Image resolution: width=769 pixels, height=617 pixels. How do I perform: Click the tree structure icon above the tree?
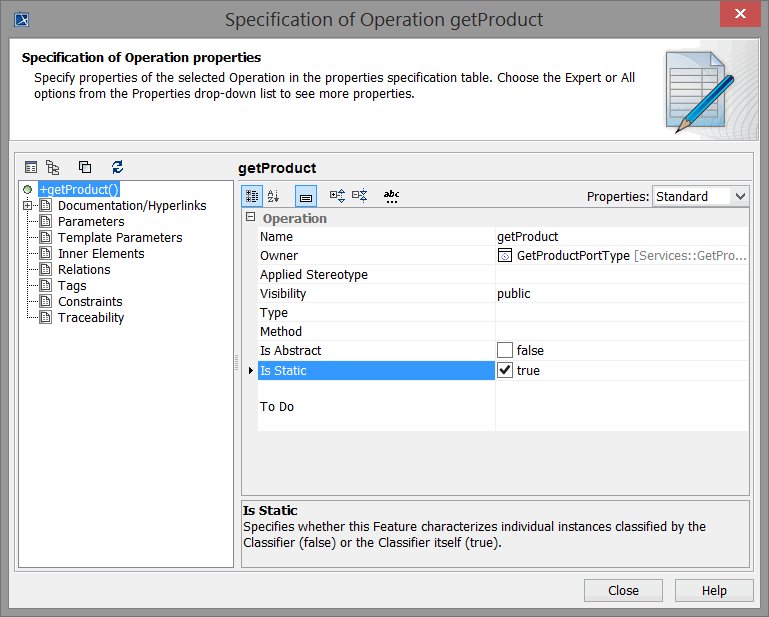[x=53, y=167]
